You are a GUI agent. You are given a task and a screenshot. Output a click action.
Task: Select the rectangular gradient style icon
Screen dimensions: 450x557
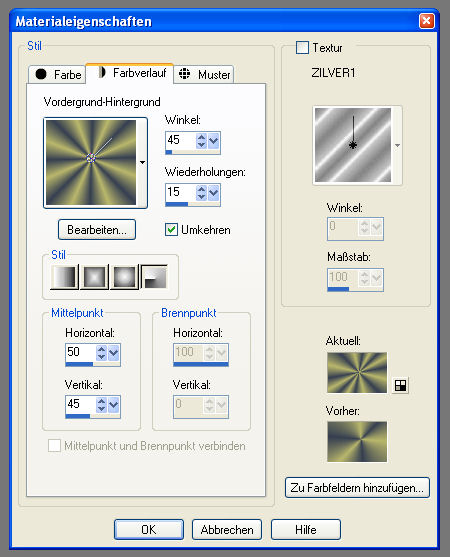[x=94, y=277]
